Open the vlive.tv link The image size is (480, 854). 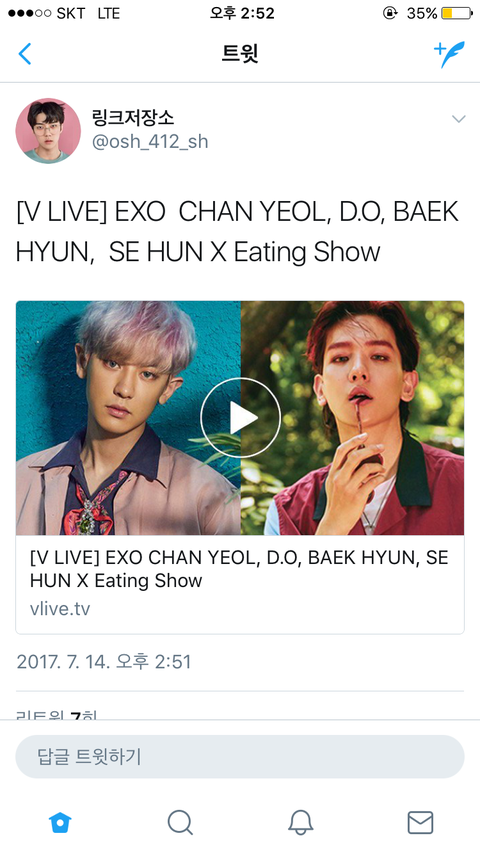coord(60,608)
